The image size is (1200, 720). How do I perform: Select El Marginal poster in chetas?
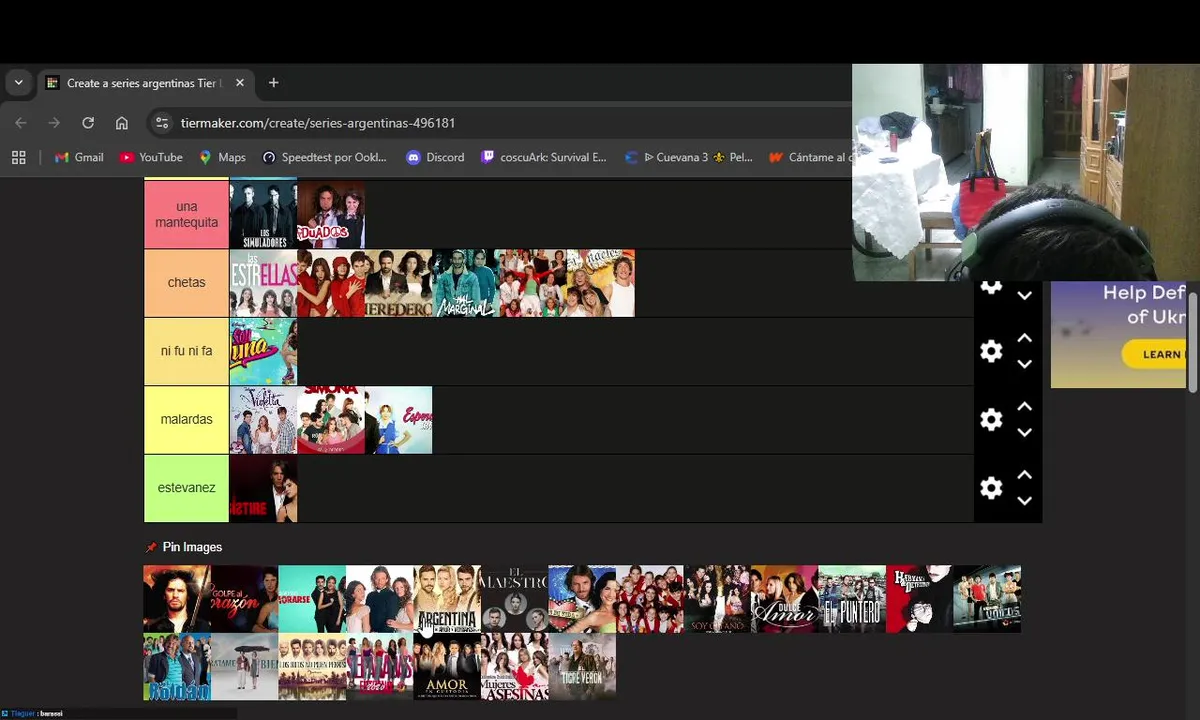click(x=465, y=283)
